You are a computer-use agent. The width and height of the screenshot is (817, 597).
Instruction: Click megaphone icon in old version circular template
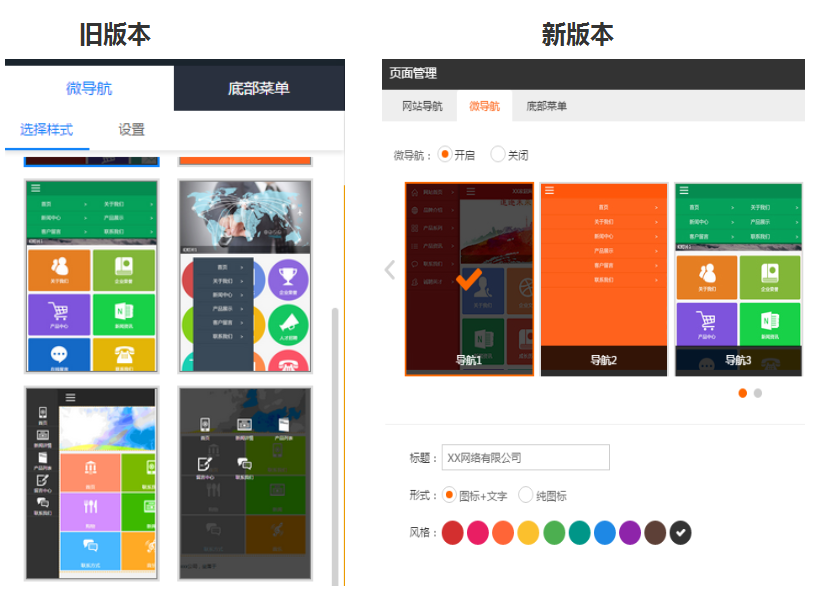(x=288, y=322)
